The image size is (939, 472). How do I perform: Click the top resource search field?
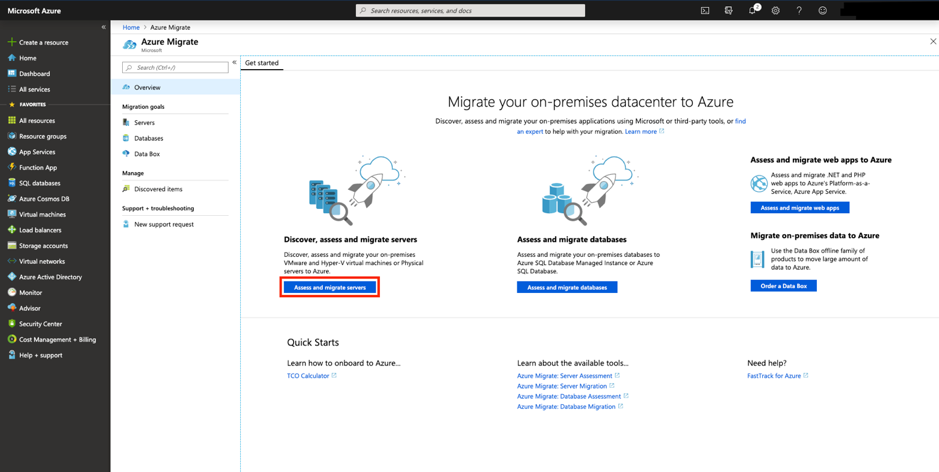tap(470, 10)
